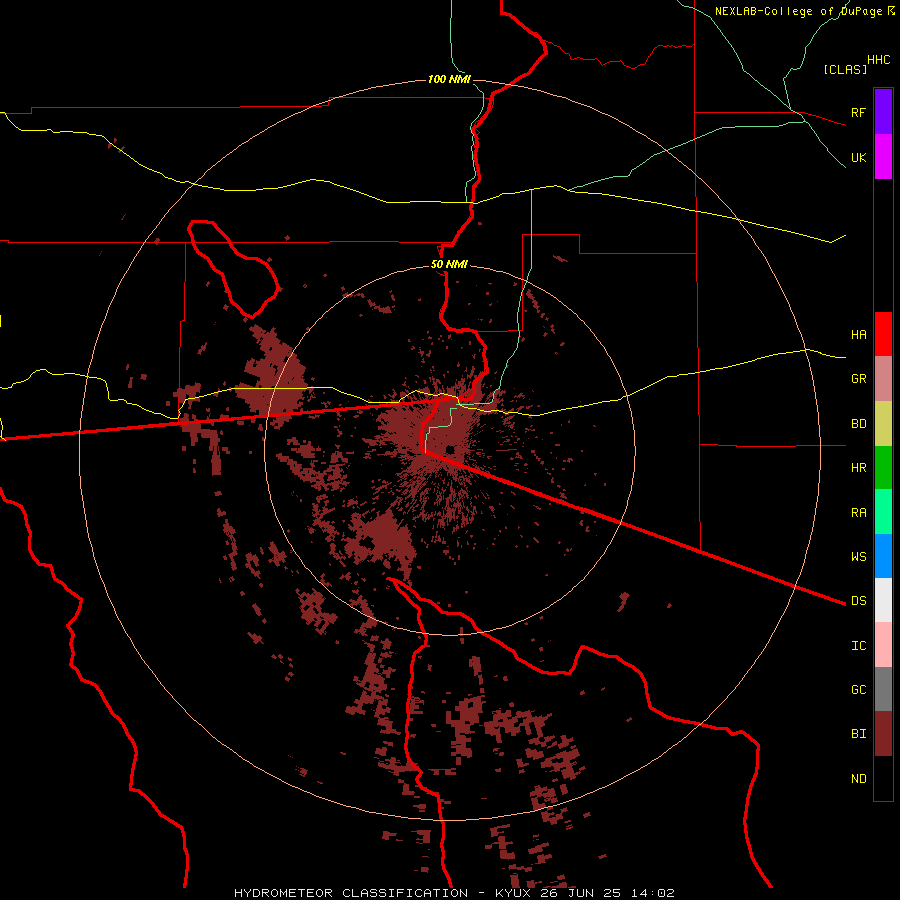This screenshot has height=900, width=900.
Task: Click the DS white legend swatch
Action: coord(883,600)
